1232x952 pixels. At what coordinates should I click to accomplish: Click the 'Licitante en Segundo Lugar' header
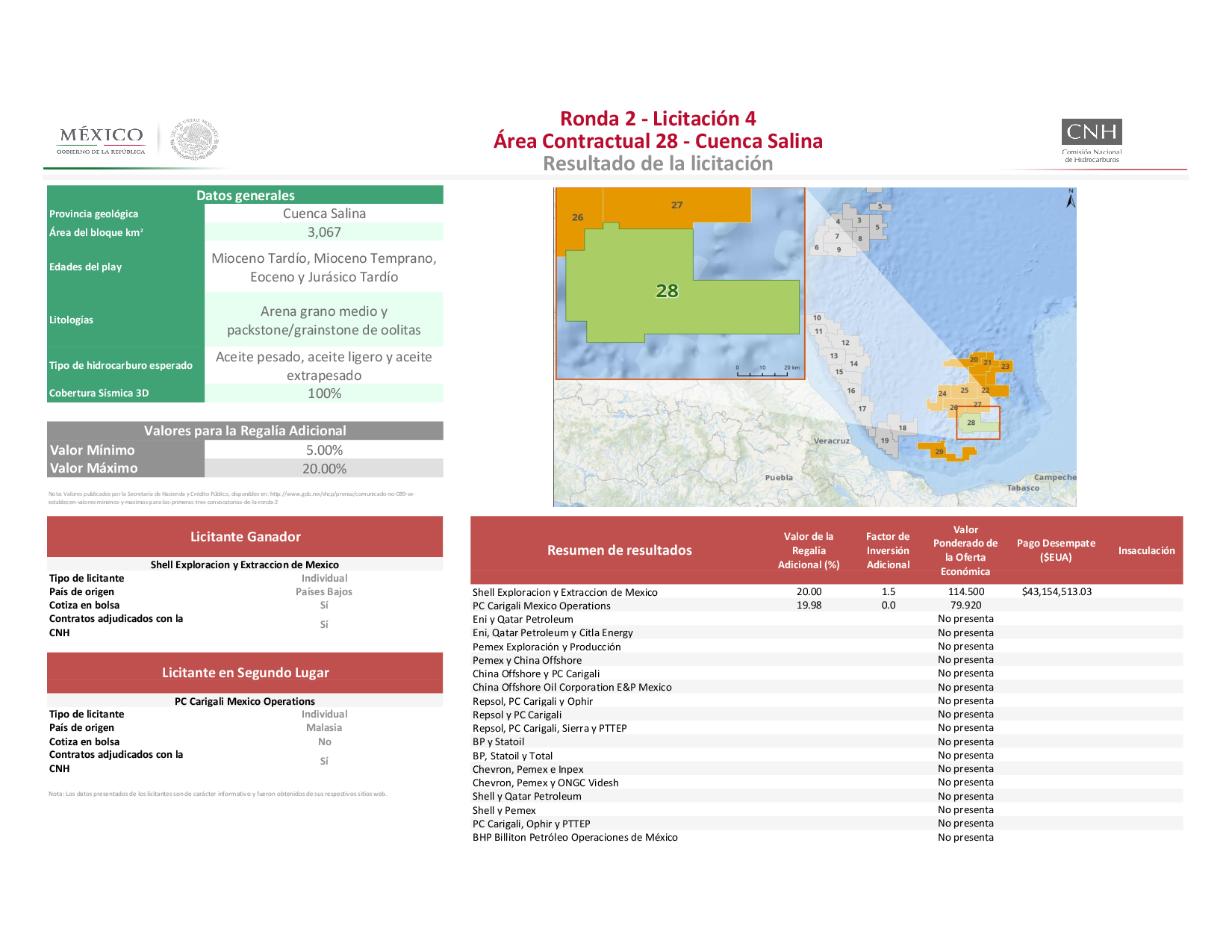click(245, 673)
